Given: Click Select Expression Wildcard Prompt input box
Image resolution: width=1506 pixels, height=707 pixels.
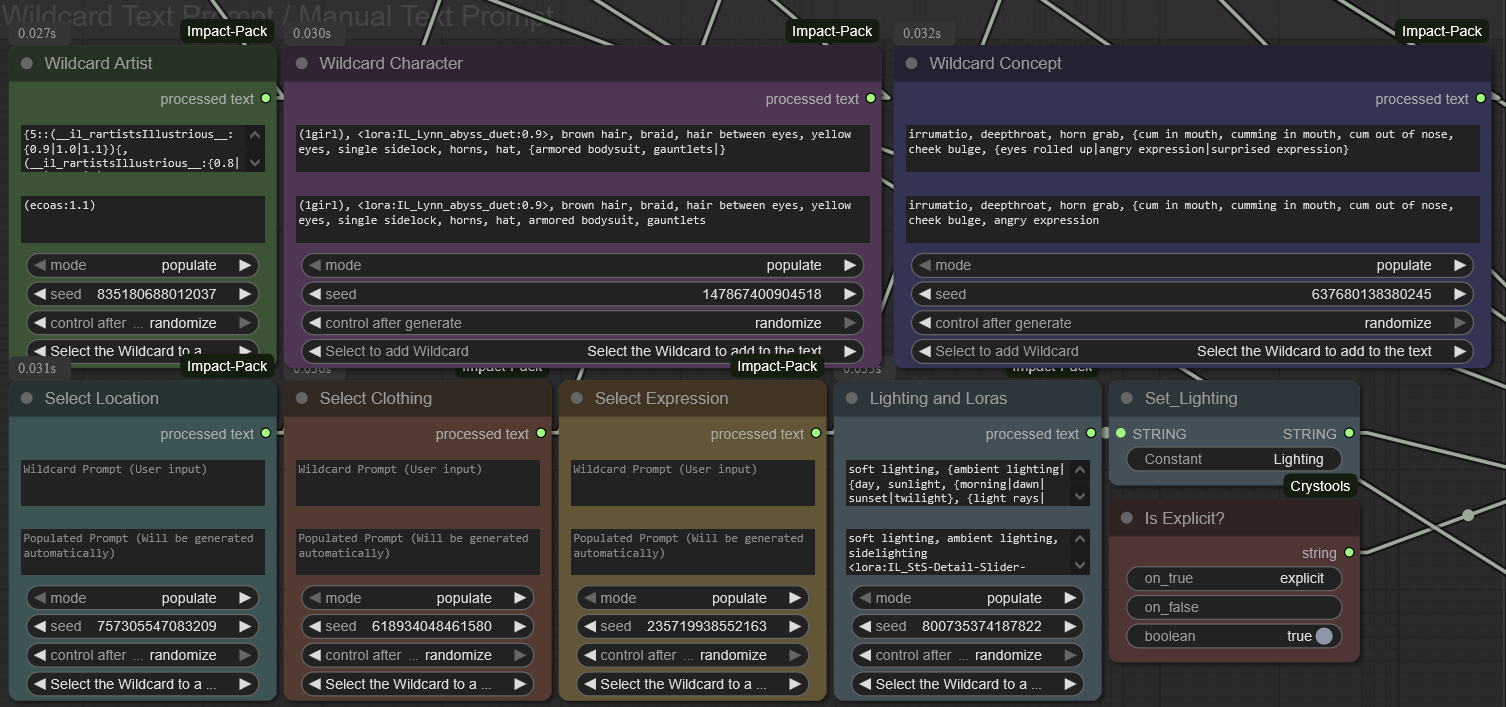Looking at the screenshot, I should 693,483.
